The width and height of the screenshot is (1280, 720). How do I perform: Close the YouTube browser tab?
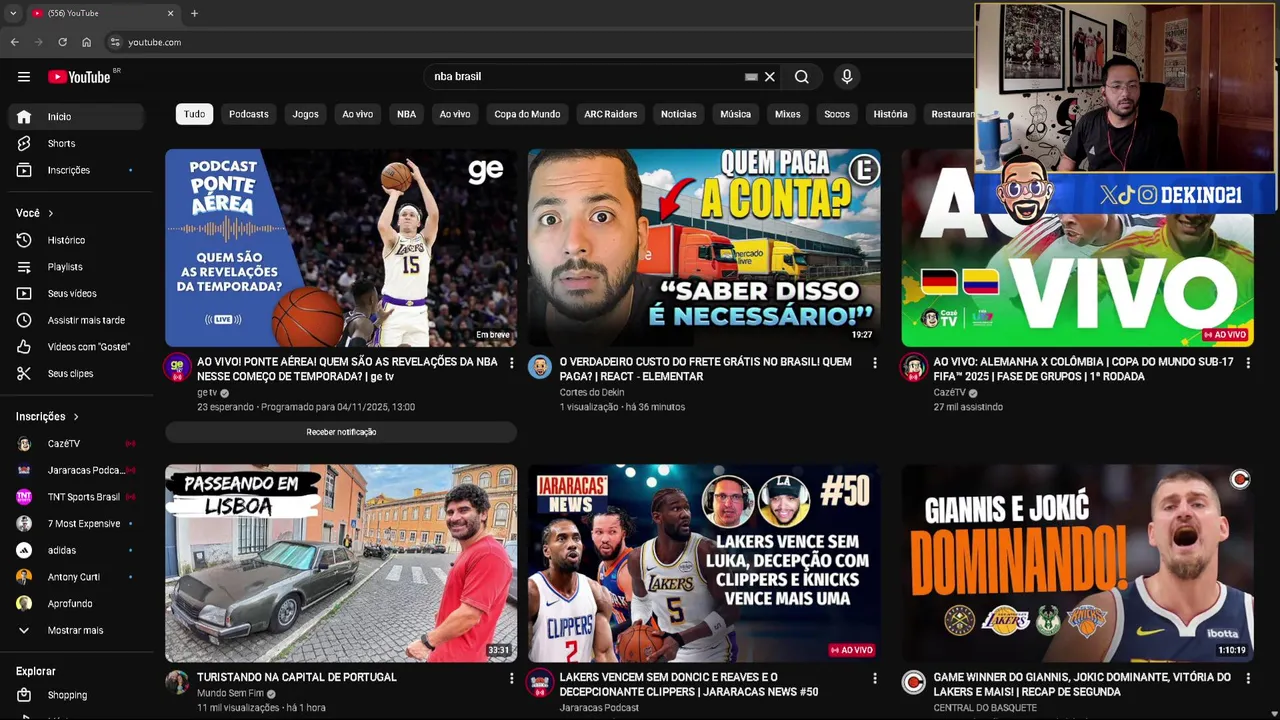[x=170, y=13]
